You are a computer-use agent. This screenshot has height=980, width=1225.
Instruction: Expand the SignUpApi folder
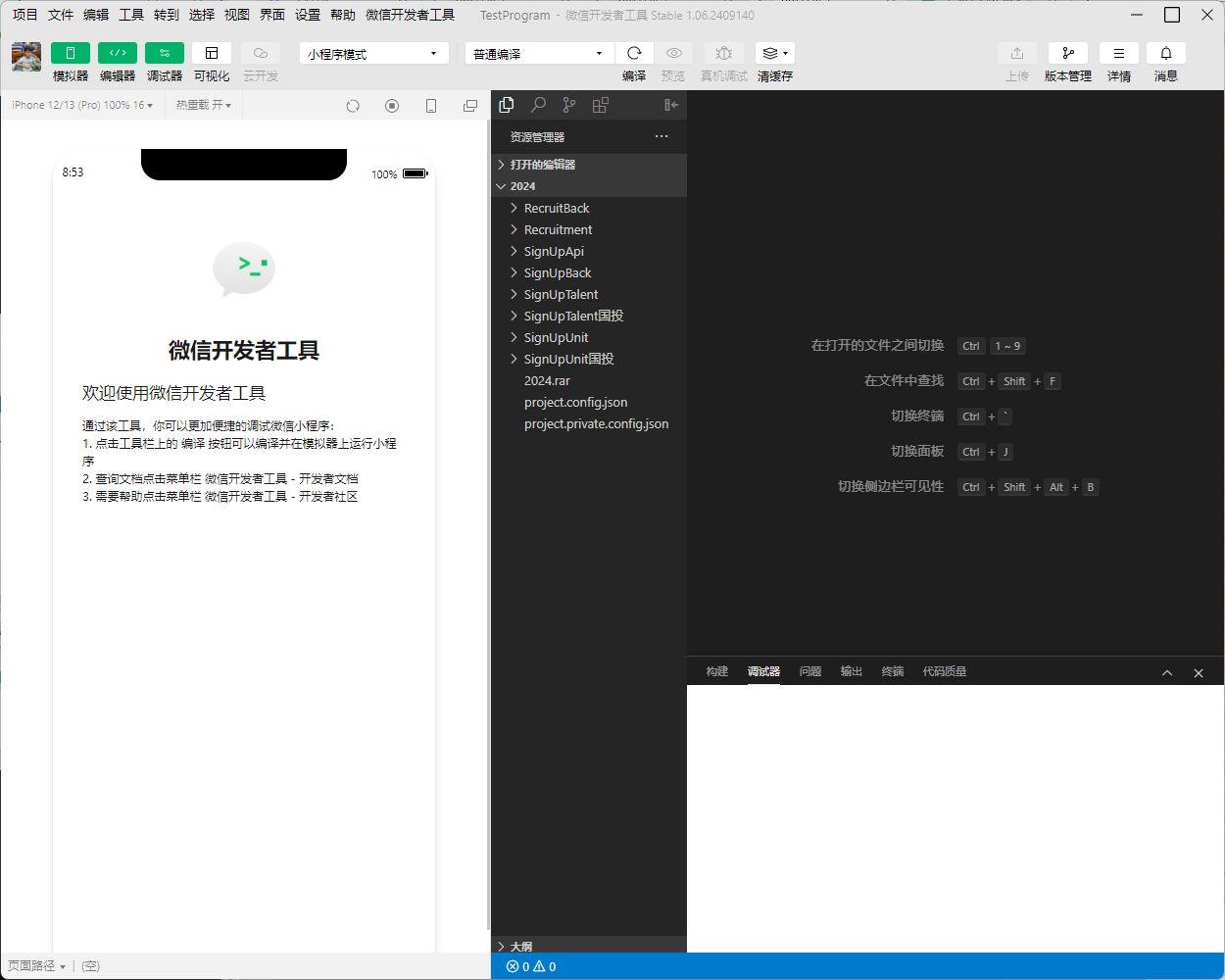(x=589, y=251)
